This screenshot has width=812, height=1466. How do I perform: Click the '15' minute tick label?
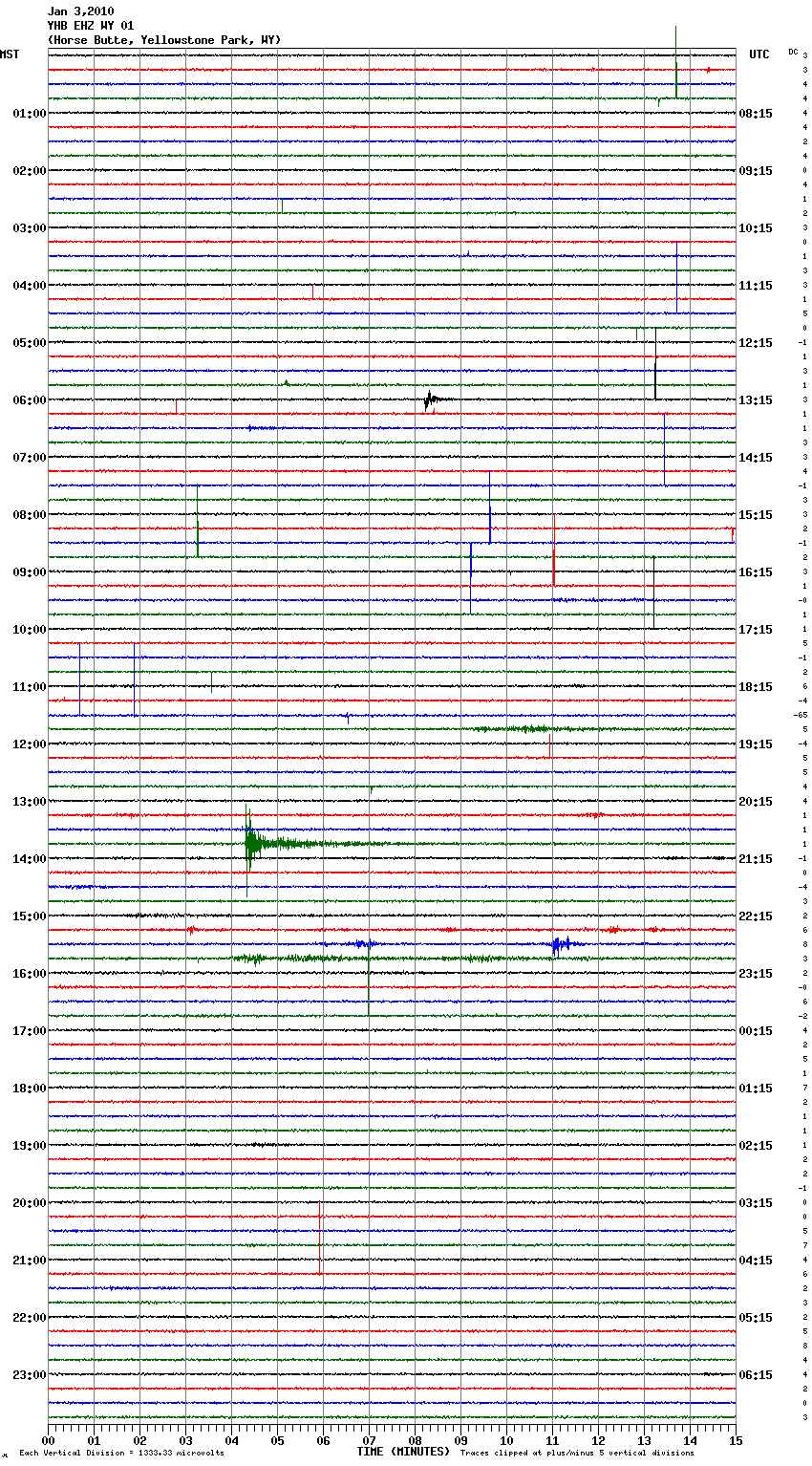[x=735, y=1440]
